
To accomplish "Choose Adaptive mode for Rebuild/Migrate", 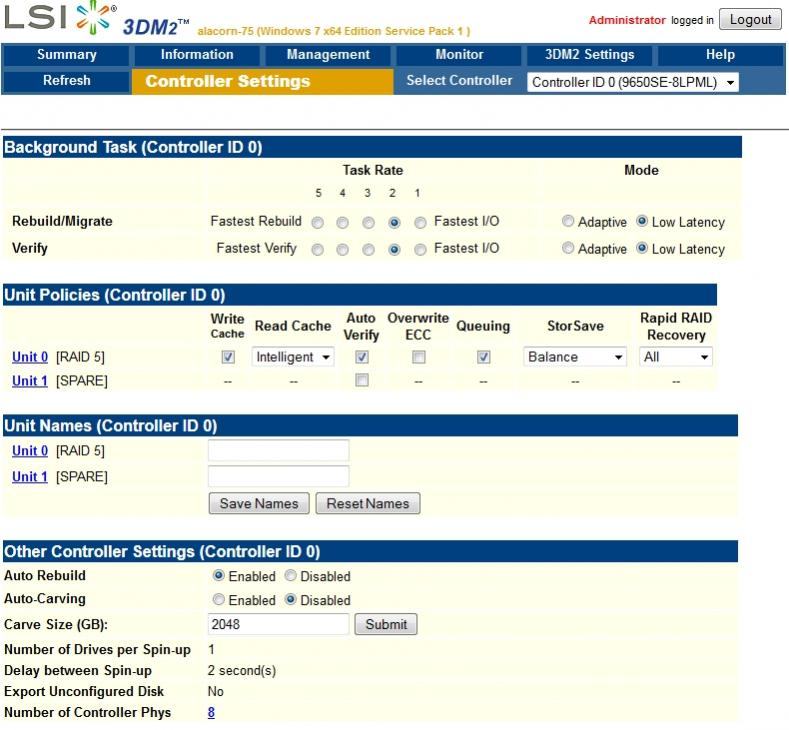I will pyautogui.click(x=568, y=221).
